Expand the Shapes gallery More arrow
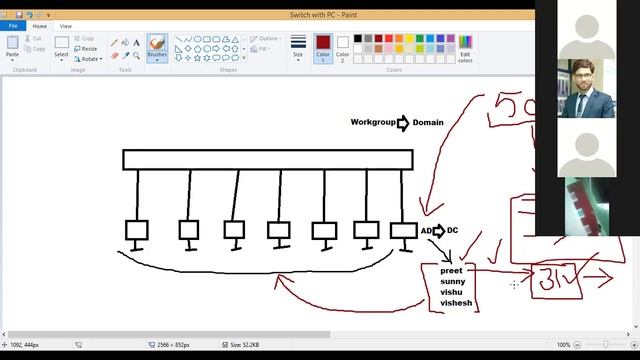The width and height of the screenshot is (640, 360). [244, 58]
